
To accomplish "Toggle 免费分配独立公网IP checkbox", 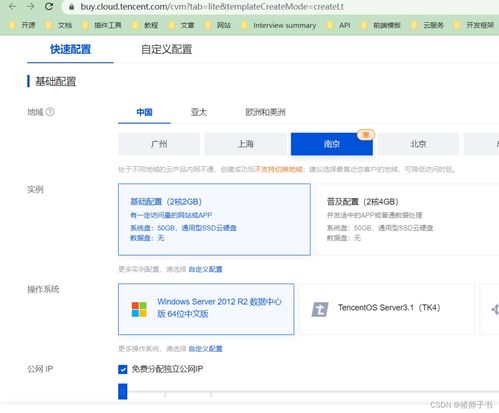I will tap(123, 369).
